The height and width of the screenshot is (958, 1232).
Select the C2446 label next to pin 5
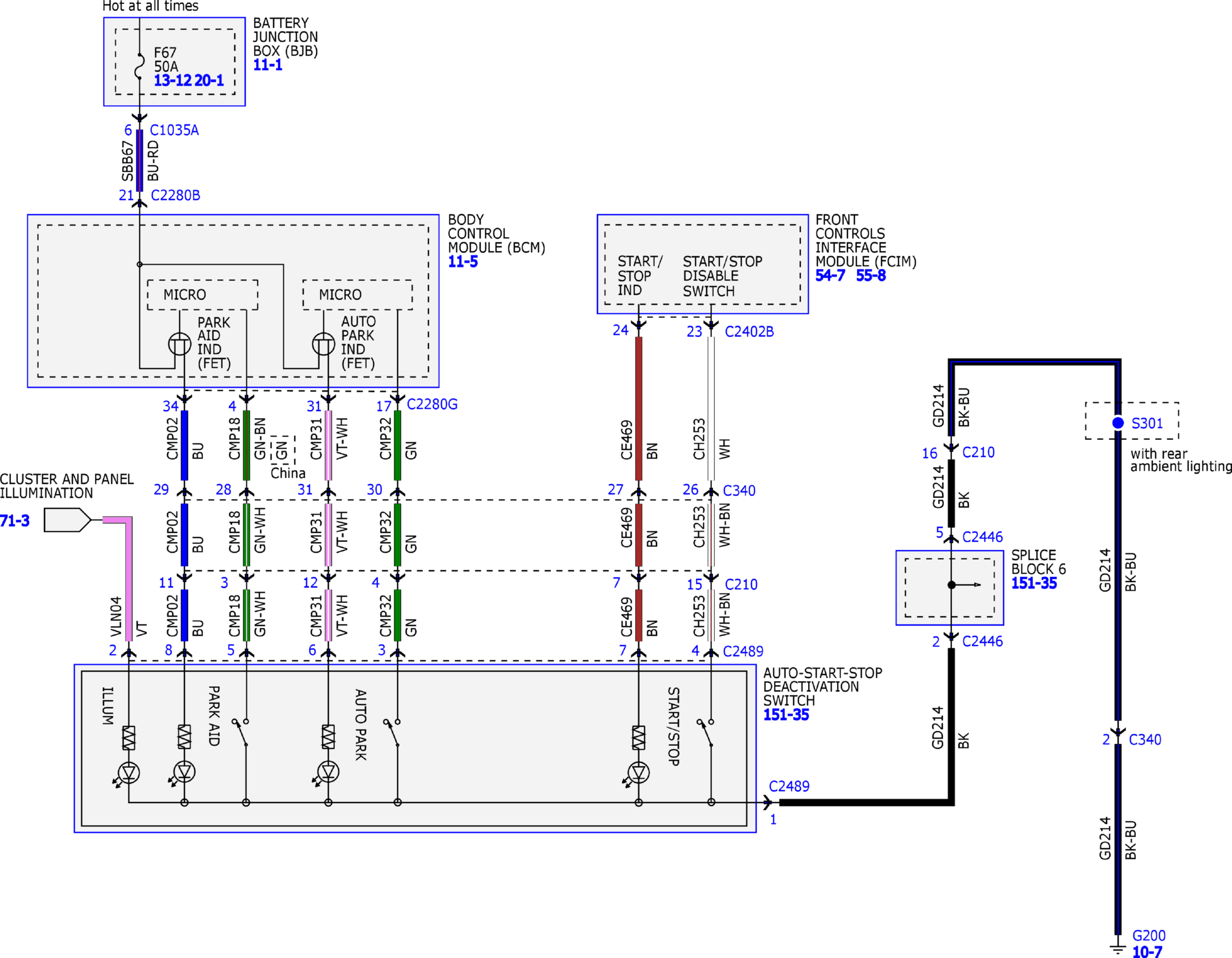[982, 537]
